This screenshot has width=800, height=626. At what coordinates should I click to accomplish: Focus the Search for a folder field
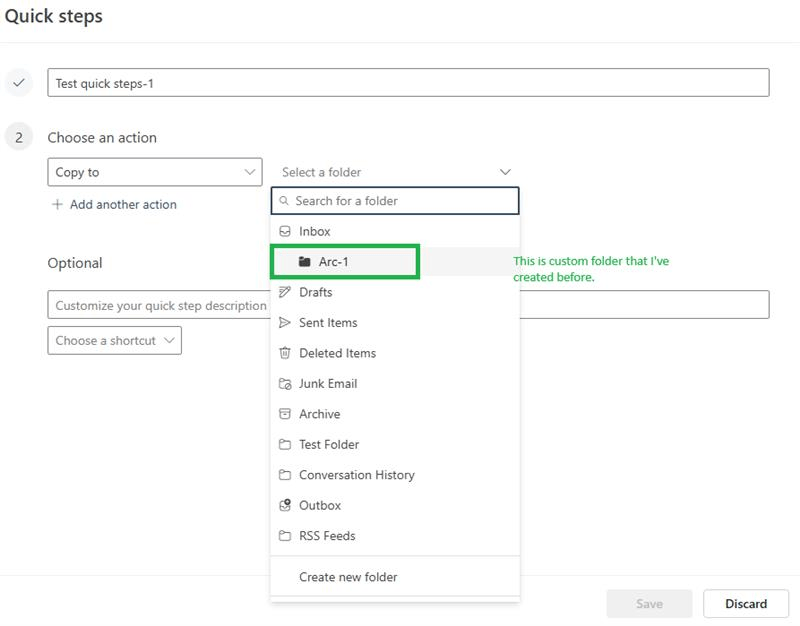point(400,201)
